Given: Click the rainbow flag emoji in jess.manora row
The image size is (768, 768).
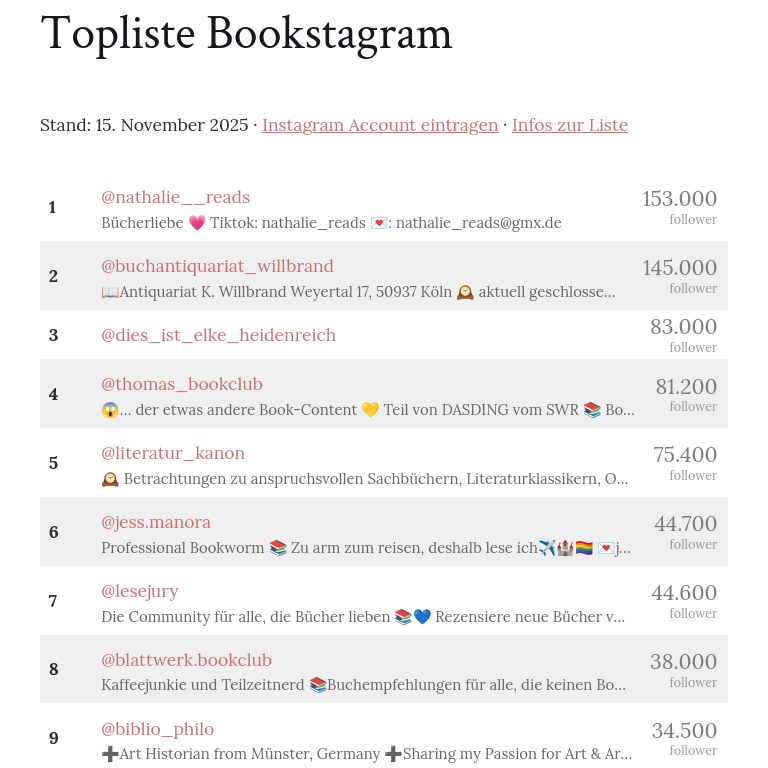Looking at the screenshot, I should click(x=583, y=548).
